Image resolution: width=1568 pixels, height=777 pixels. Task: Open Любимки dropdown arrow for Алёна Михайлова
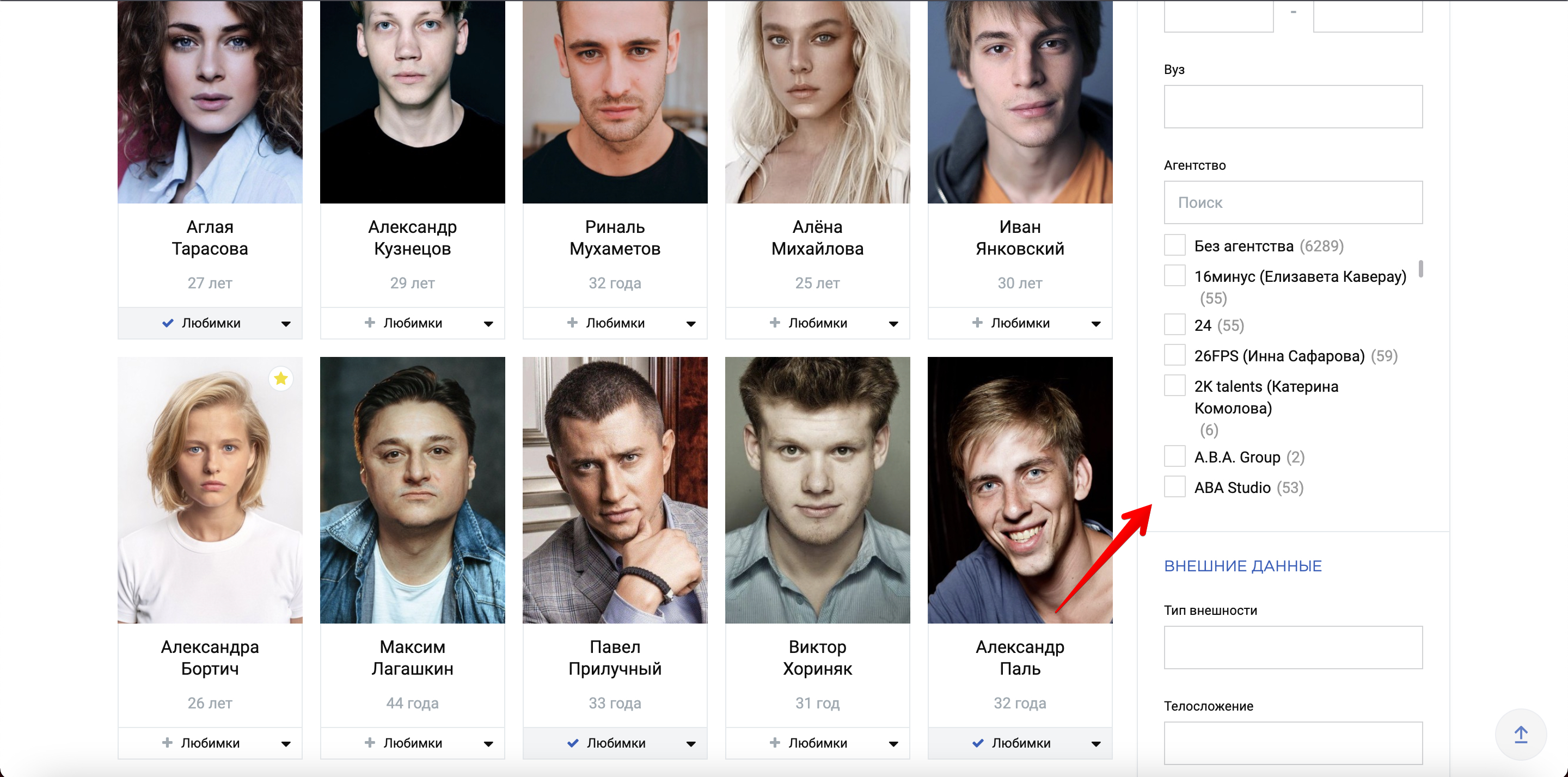coord(893,324)
